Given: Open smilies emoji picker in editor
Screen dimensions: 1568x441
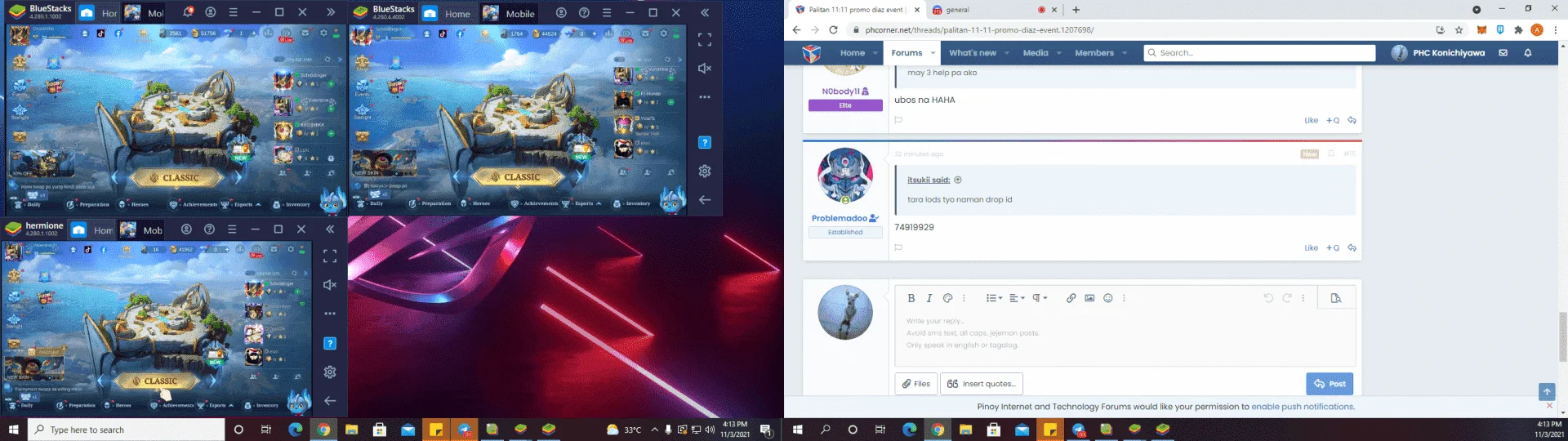Looking at the screenshot, I should pyautogui.click(x=1108, y=298).
